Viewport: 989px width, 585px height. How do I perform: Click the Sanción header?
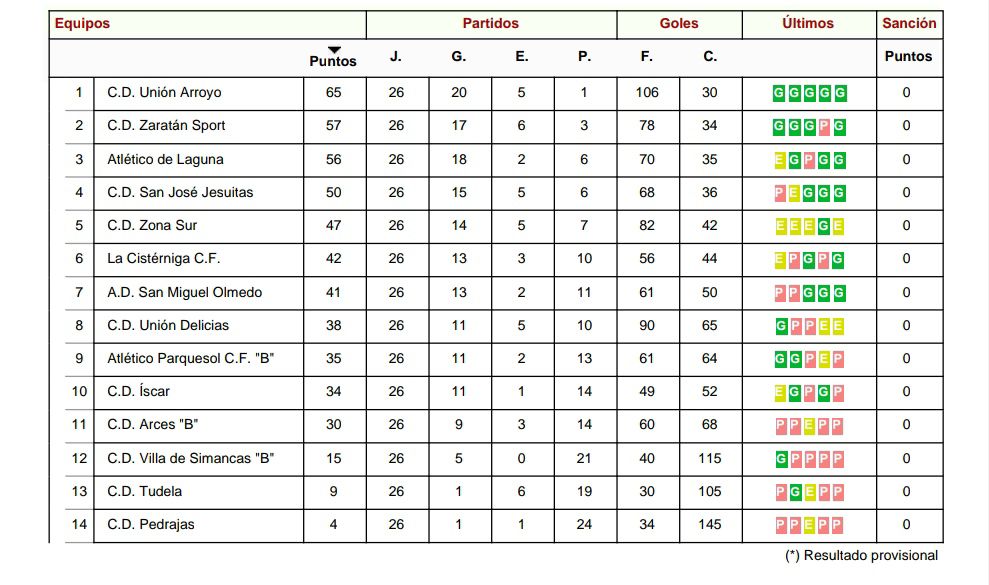909,23
